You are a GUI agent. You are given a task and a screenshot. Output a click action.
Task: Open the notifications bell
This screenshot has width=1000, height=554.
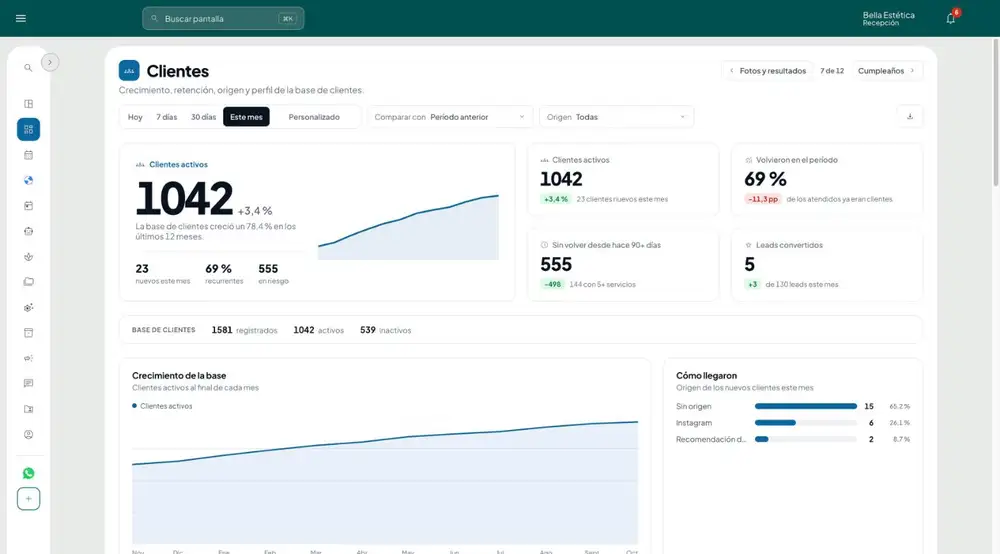coord(950,18)
